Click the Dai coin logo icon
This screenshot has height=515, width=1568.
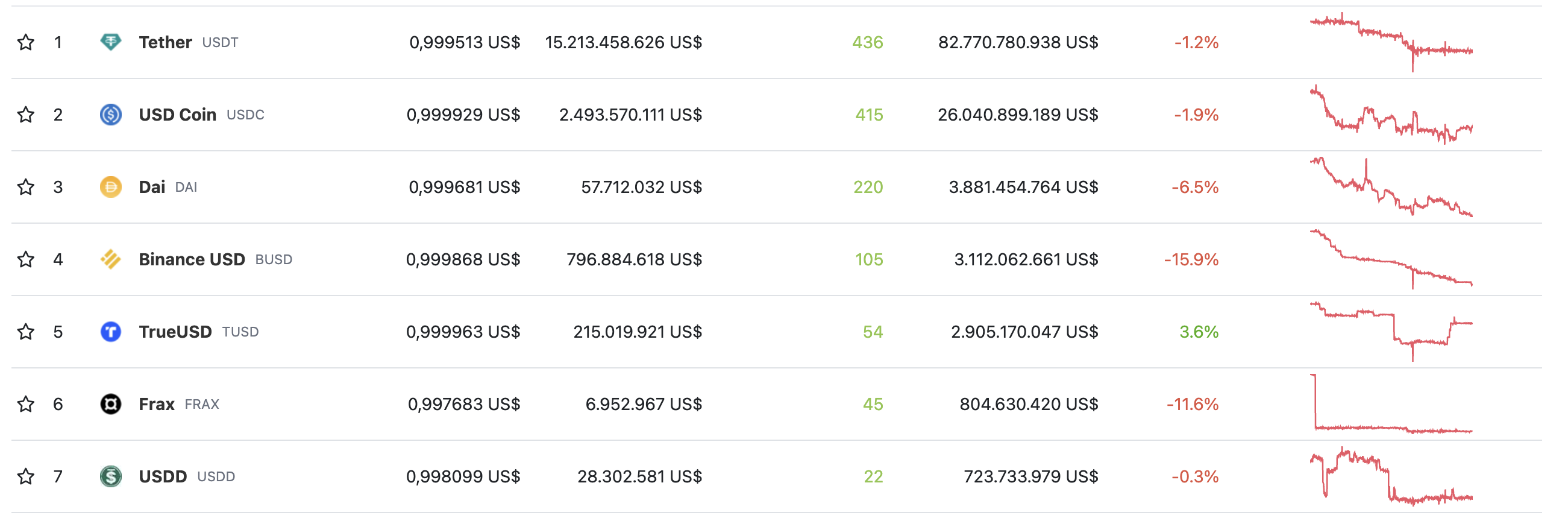[110, 187]
